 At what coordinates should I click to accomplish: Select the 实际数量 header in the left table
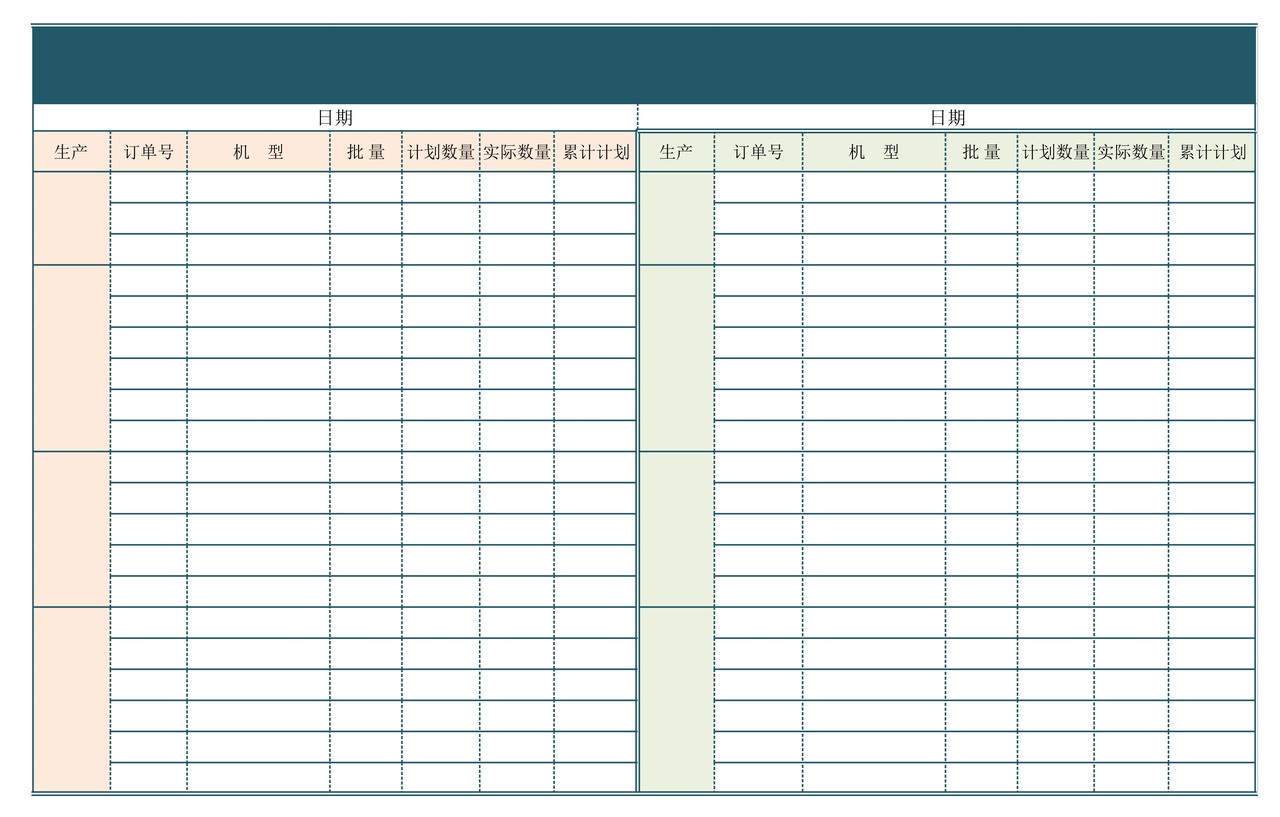click(x=517, y=152)
